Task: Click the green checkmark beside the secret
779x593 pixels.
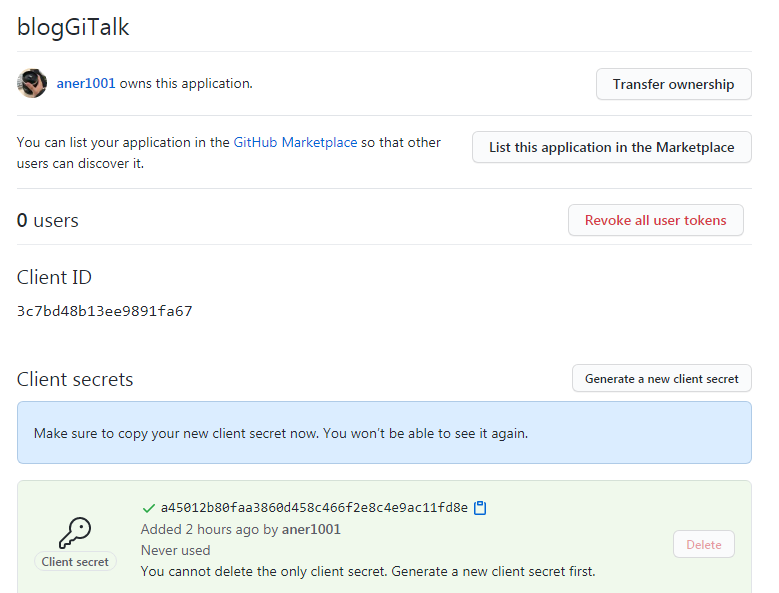Action: point(148,508)
